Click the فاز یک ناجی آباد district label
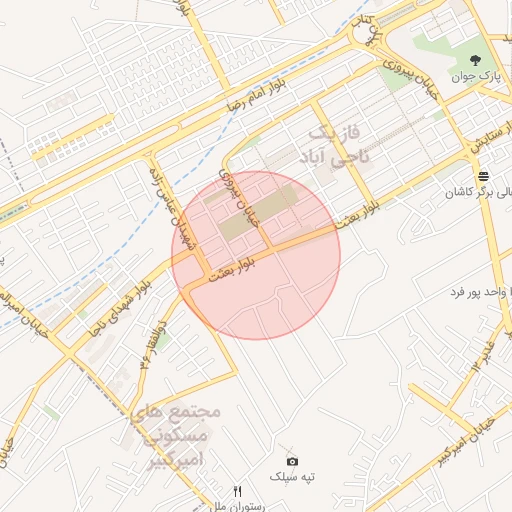The height and width of the screenshot is (512, 512). coord(334,145)
